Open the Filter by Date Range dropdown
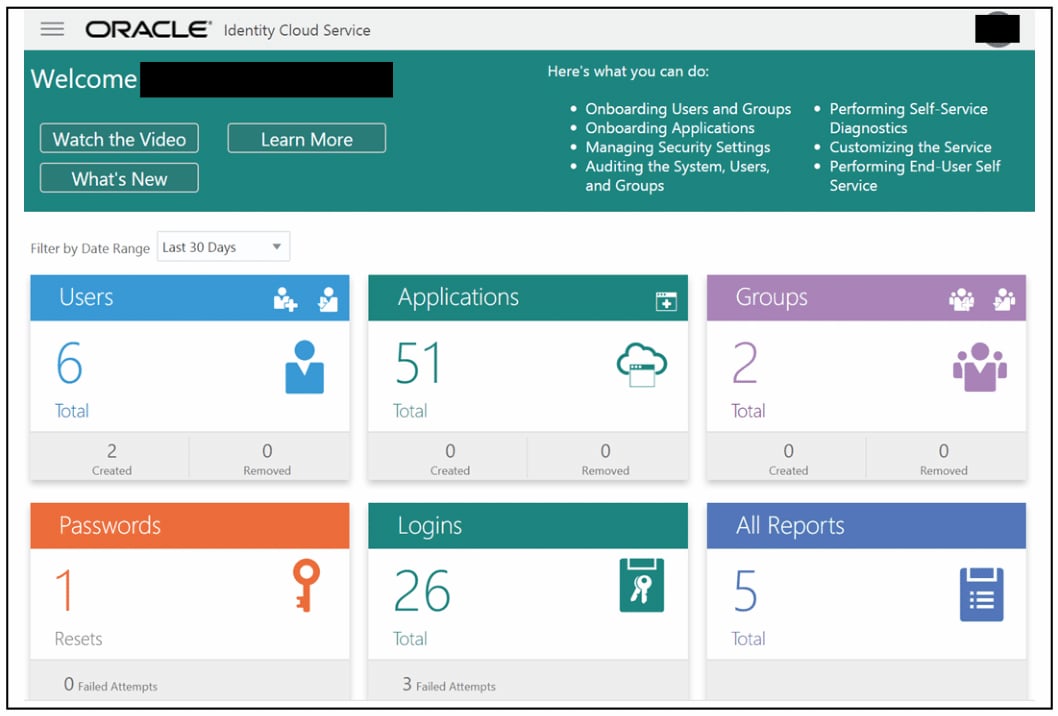This screenshot has width=1058, height=716. coord(223,247)
